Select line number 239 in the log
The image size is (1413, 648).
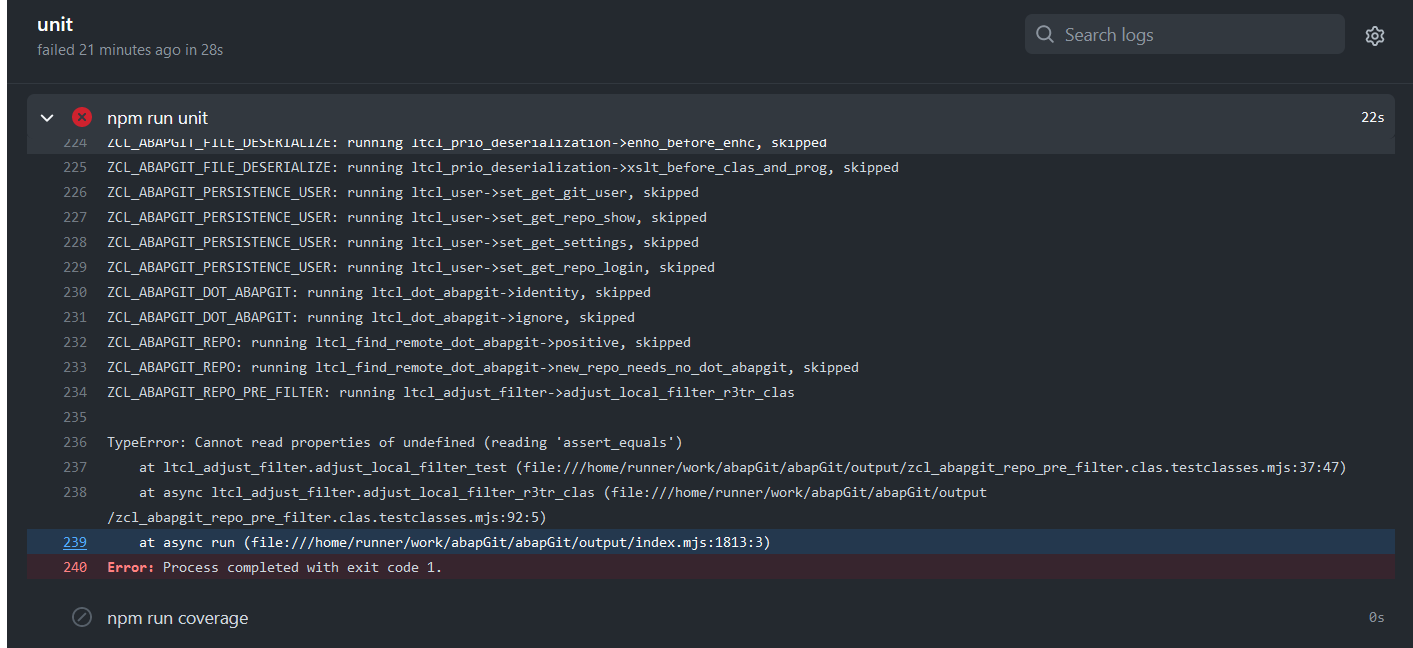74,542
